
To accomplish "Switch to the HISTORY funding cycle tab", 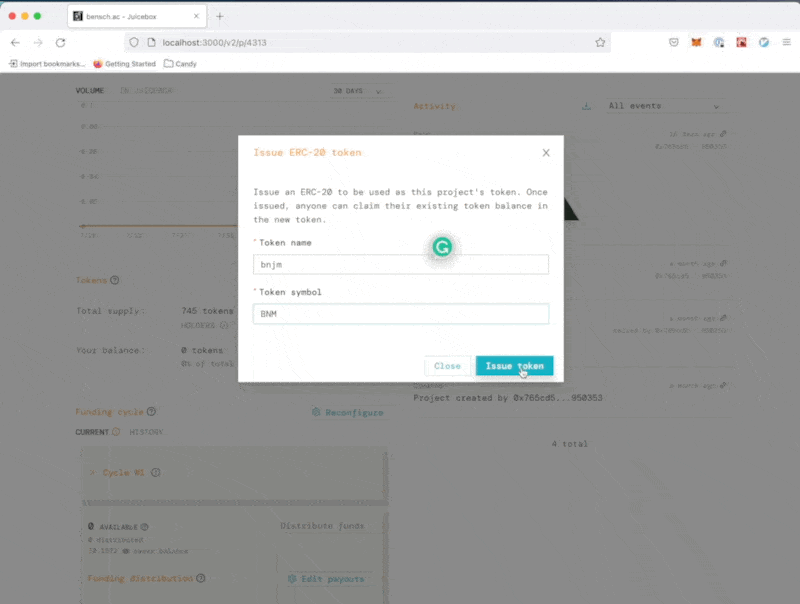I will (146, 432).
